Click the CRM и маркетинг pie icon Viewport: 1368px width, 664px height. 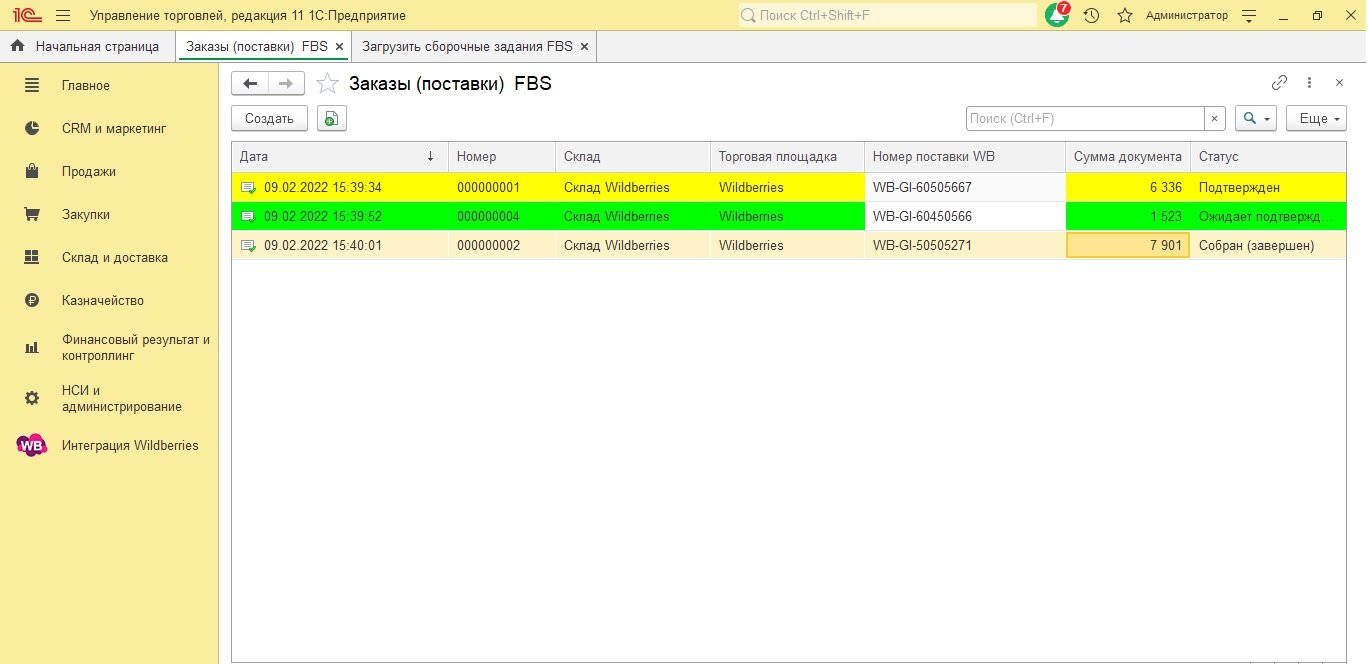pos(32,129)
